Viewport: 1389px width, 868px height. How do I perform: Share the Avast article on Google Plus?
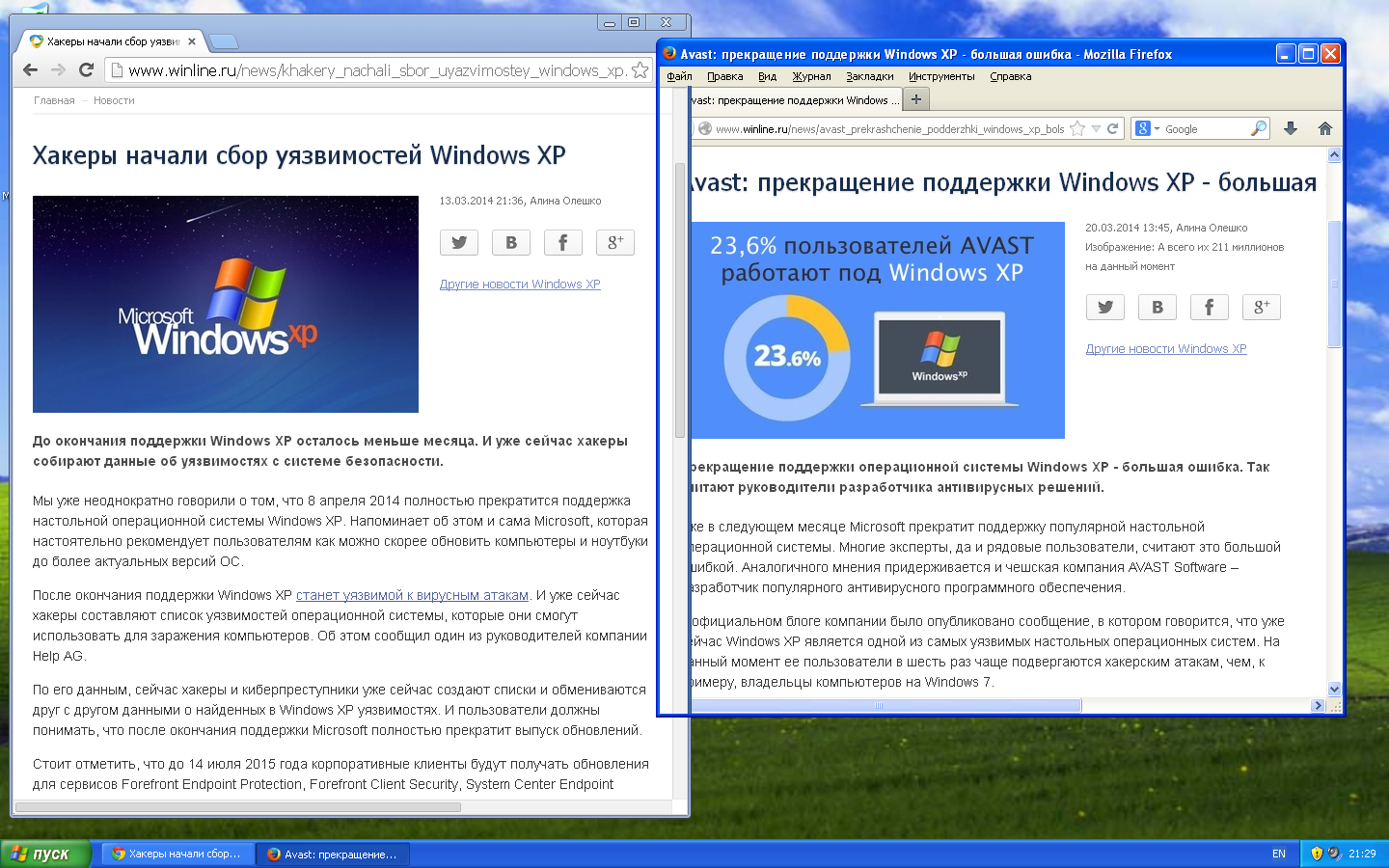[x=1261, y=308]
